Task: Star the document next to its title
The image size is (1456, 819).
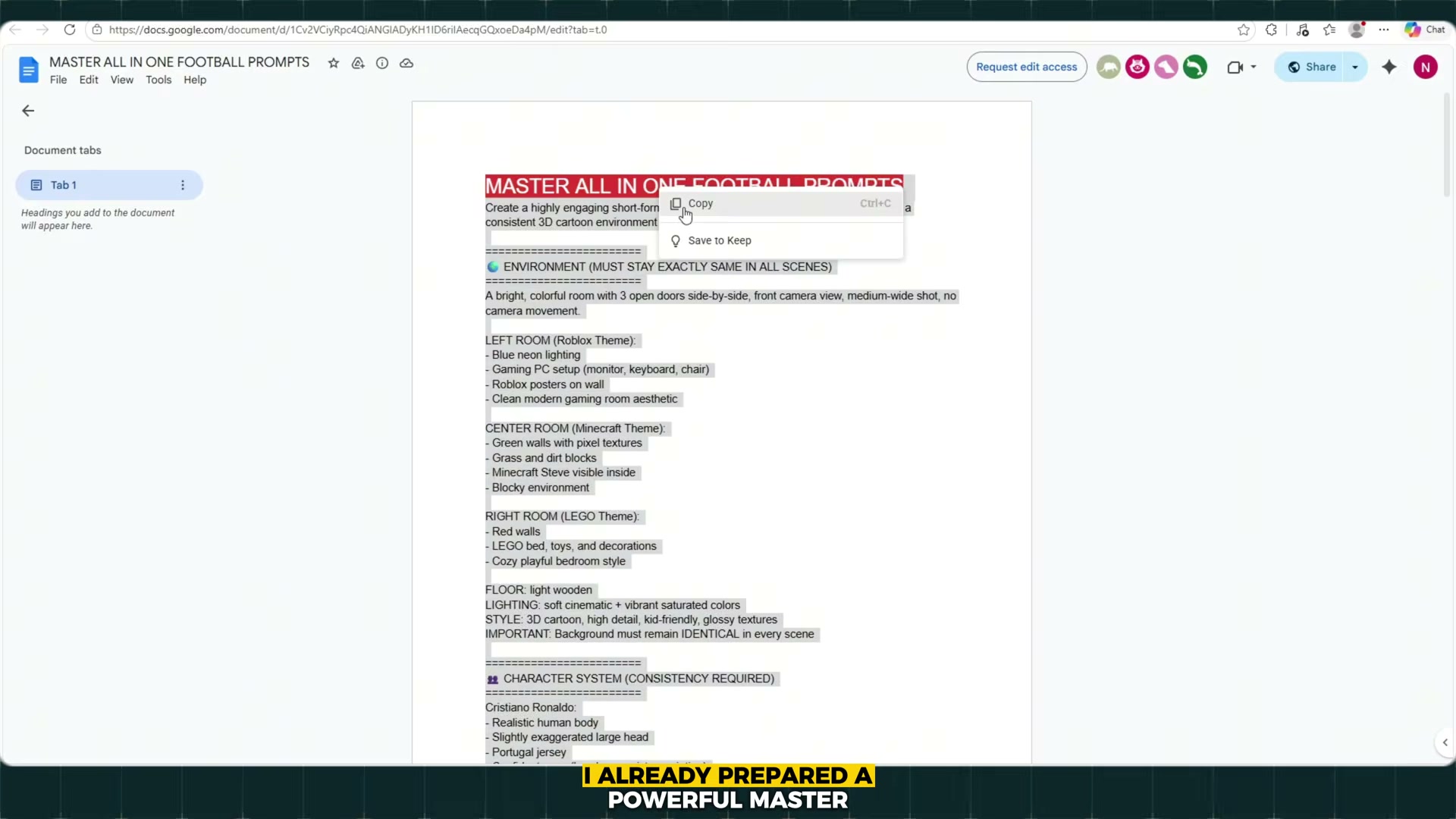Action: [x=334, y=63]
